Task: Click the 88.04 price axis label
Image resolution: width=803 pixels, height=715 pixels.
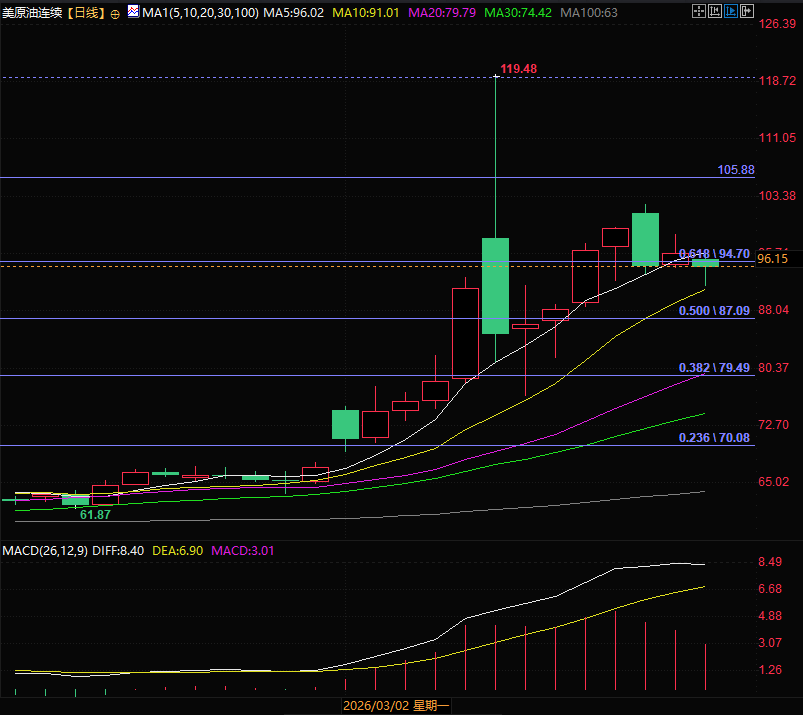Action: click(x=773, y=309)
